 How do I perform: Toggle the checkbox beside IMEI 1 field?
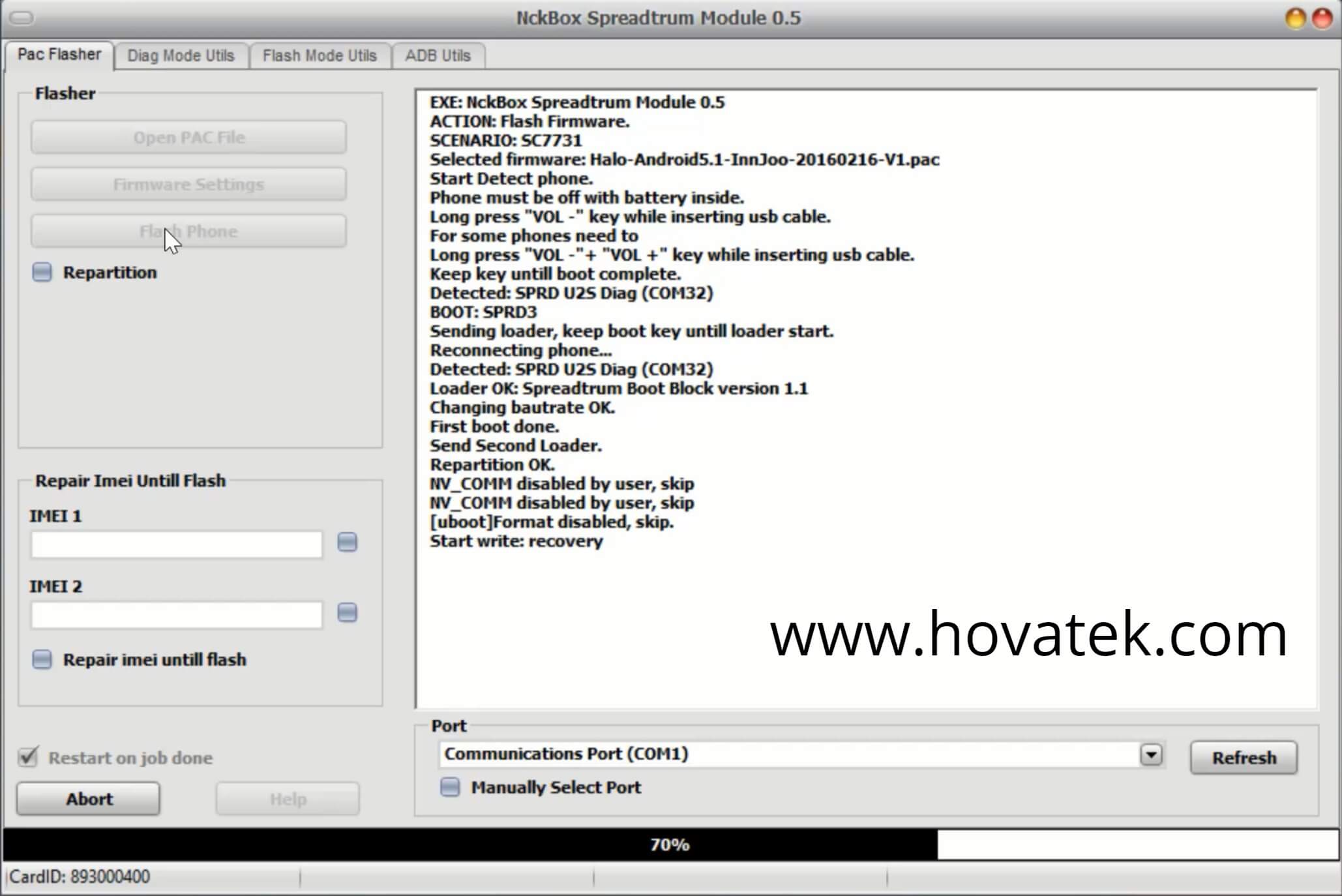coord(348,543)
